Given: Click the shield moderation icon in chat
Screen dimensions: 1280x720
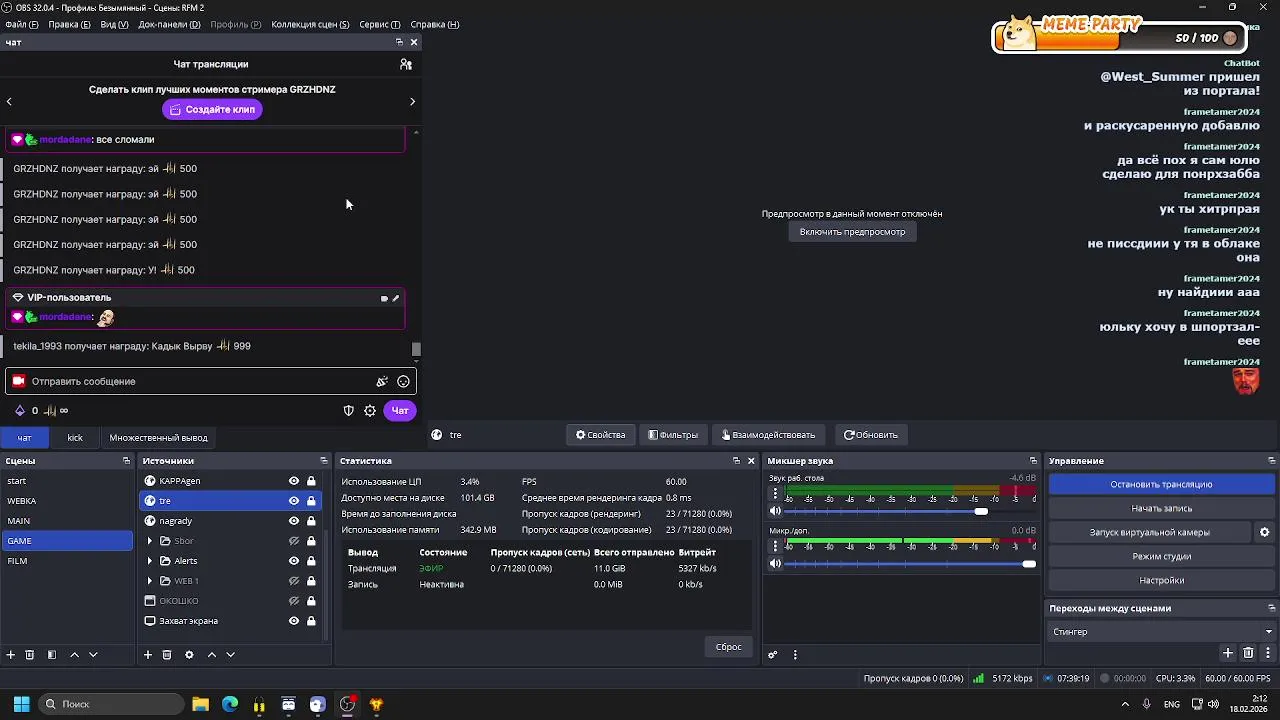Looking at the screenshot, I should 348,410.
